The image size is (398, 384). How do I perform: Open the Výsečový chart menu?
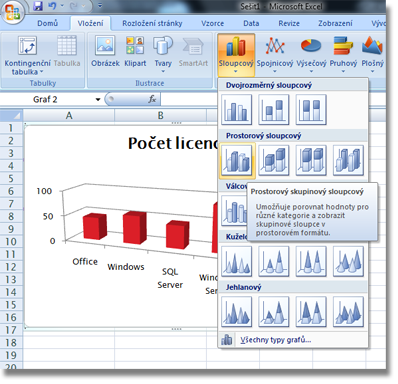coord(311,55)
